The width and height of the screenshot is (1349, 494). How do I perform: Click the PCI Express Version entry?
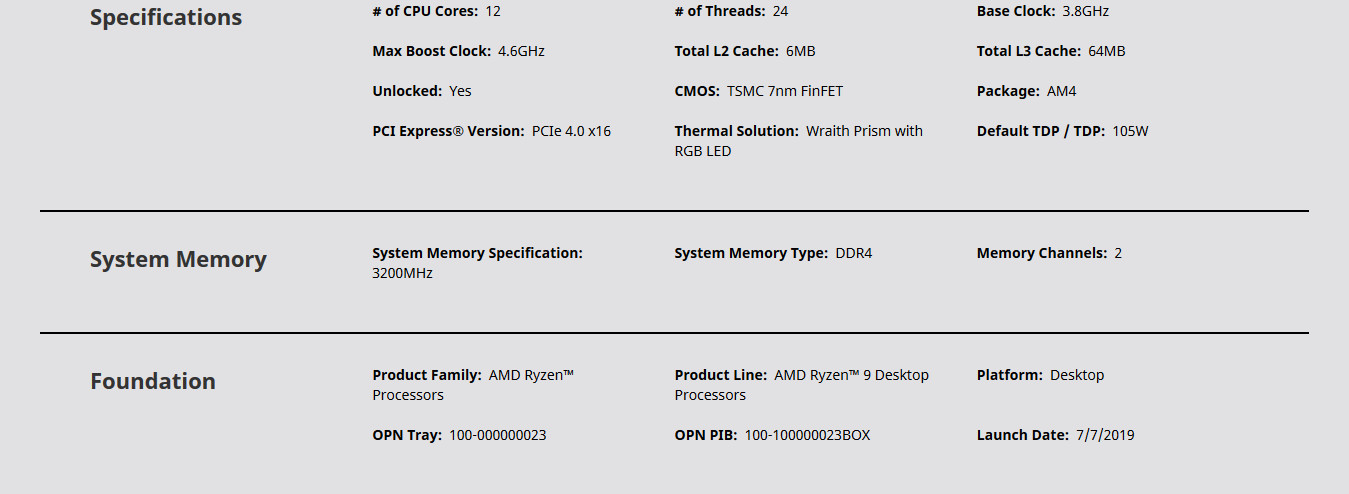pos(491,131)
